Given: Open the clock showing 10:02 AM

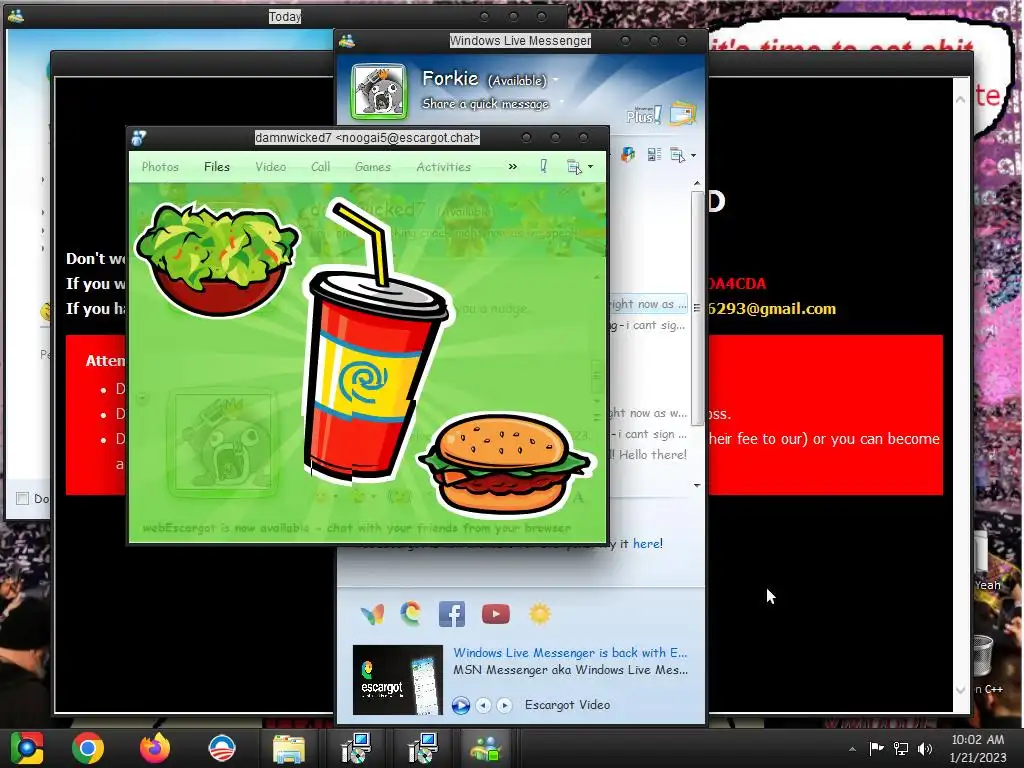Looking at the screenshot, I should pos(978,748).
